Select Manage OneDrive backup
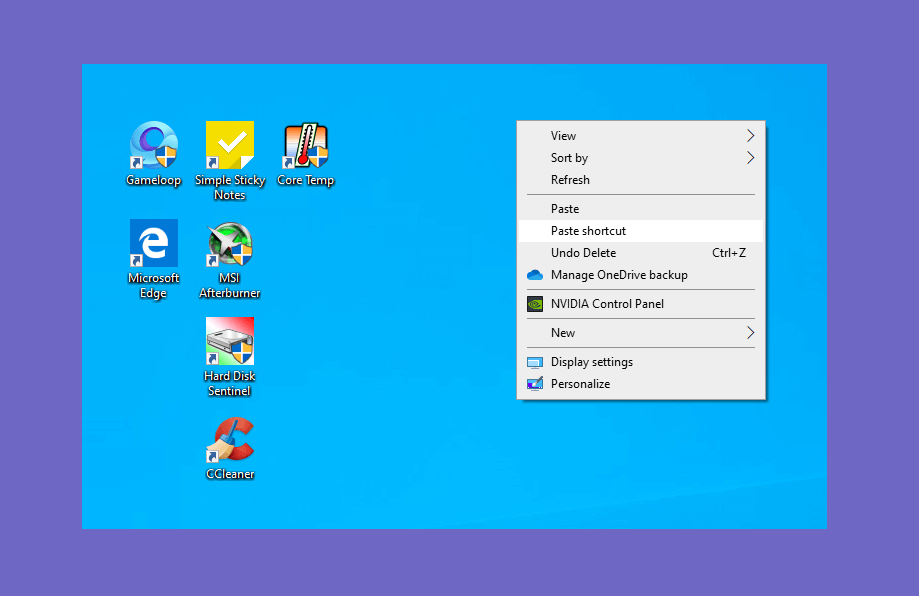The width and height of the screenshot is (919, 596). click(x=641, y=275)
